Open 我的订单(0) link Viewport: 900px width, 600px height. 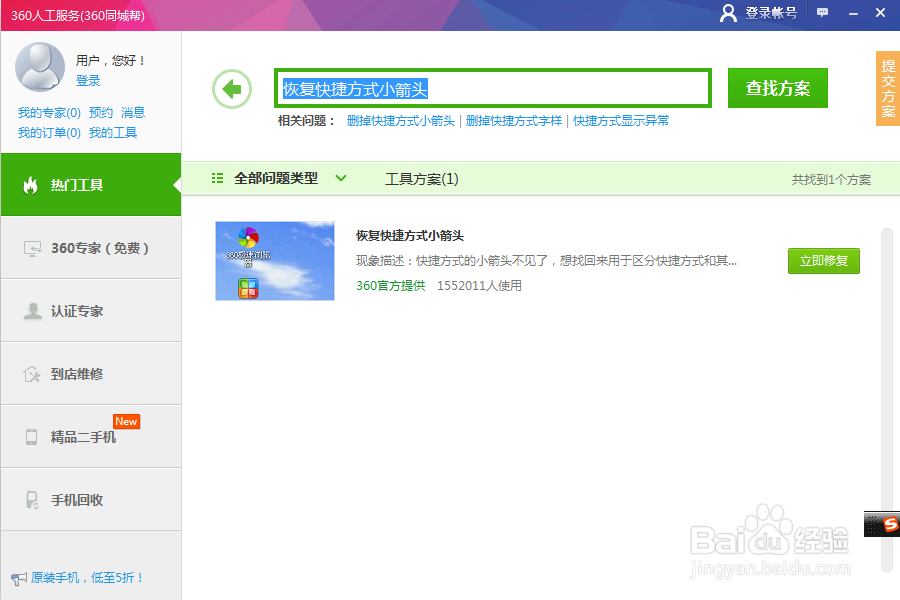[x=49, y=133]
